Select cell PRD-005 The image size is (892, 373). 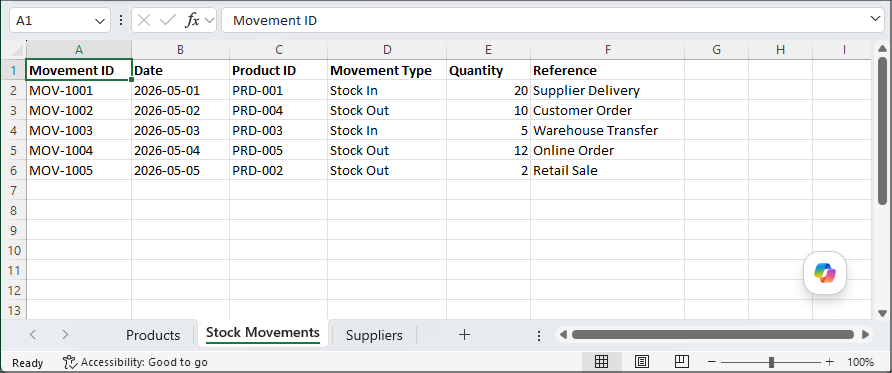[279, 151]
